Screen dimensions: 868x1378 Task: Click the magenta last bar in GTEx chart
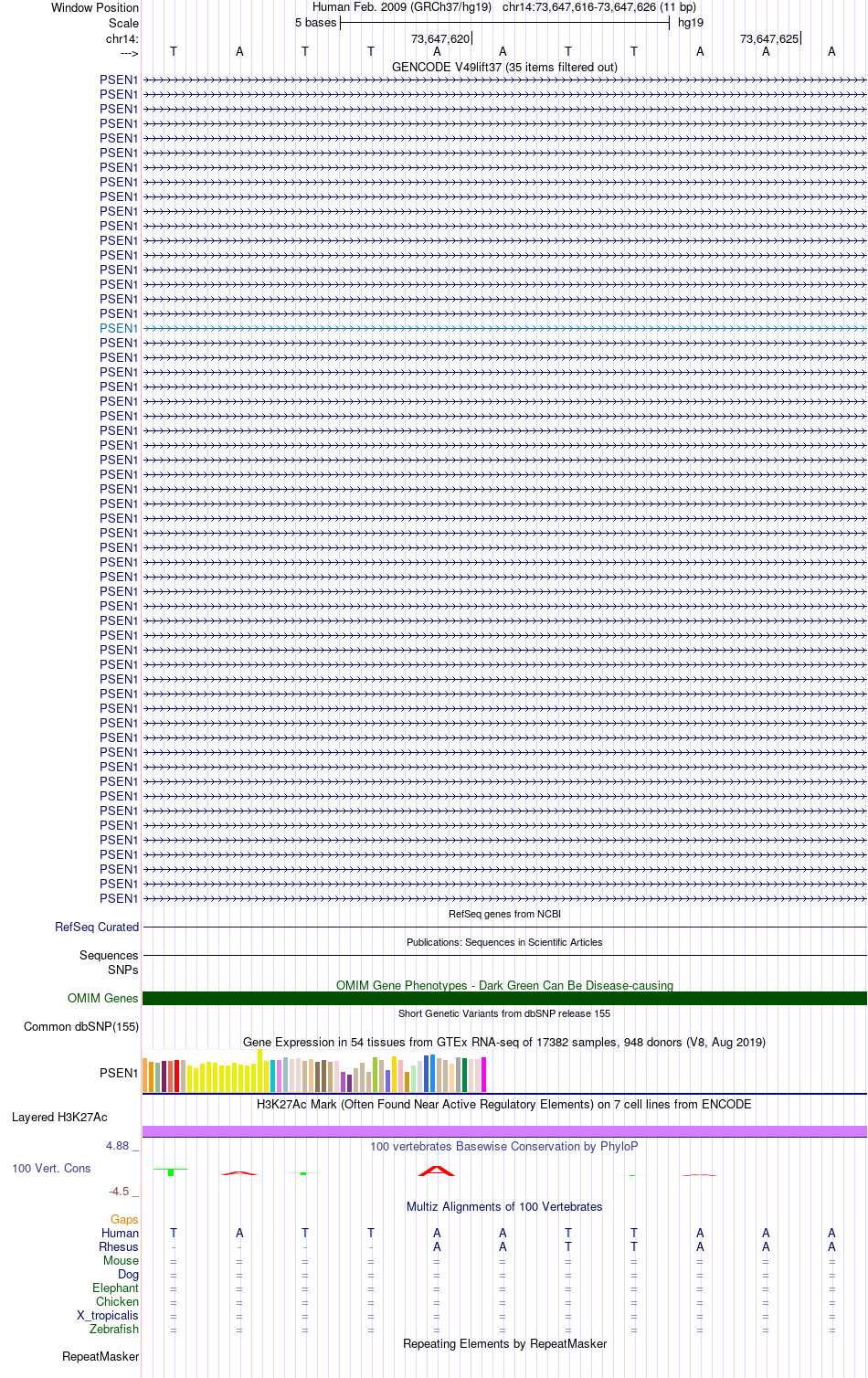[x=484, y=1075]
